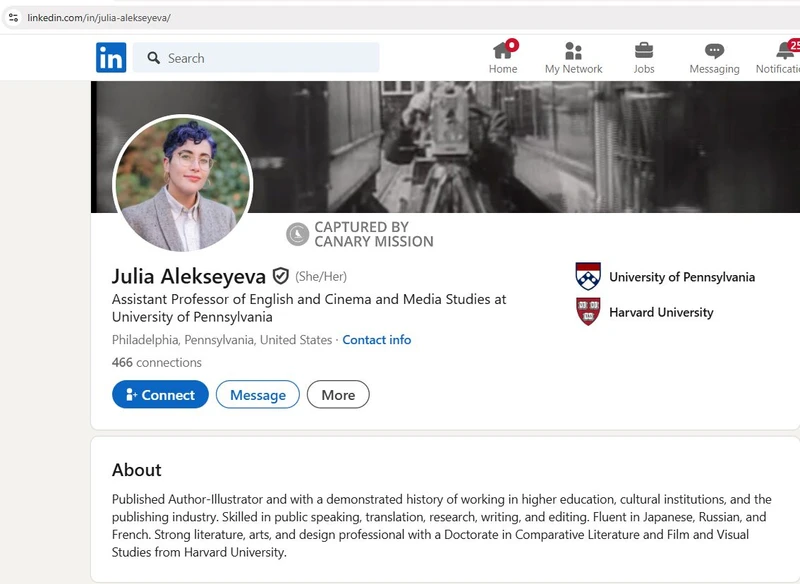Viewport: 800px width, 584px height.
Task: Open the More options dropdown
Action: pos(338,395)
